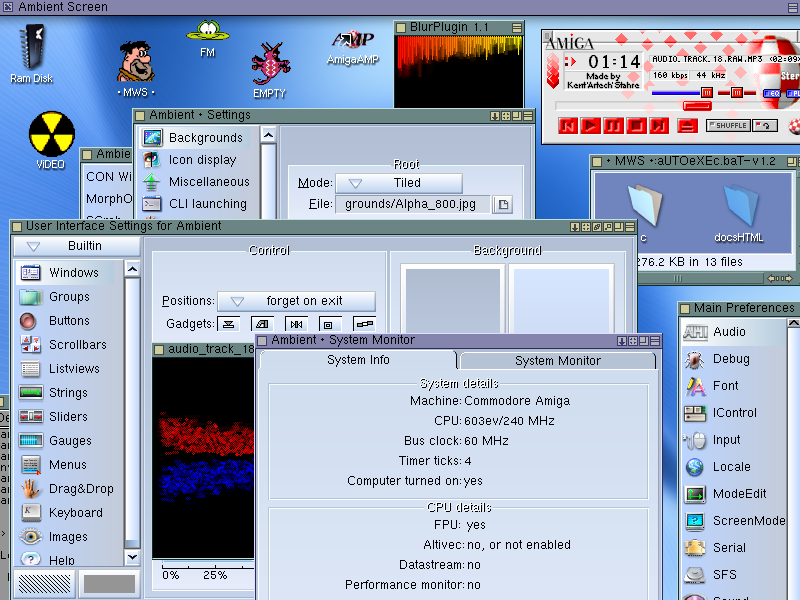Viewport: 800px width, 600px height.
Task: Select Listviews in User Interface Settings
Action: pyautogui.click(x=69, y=368)
